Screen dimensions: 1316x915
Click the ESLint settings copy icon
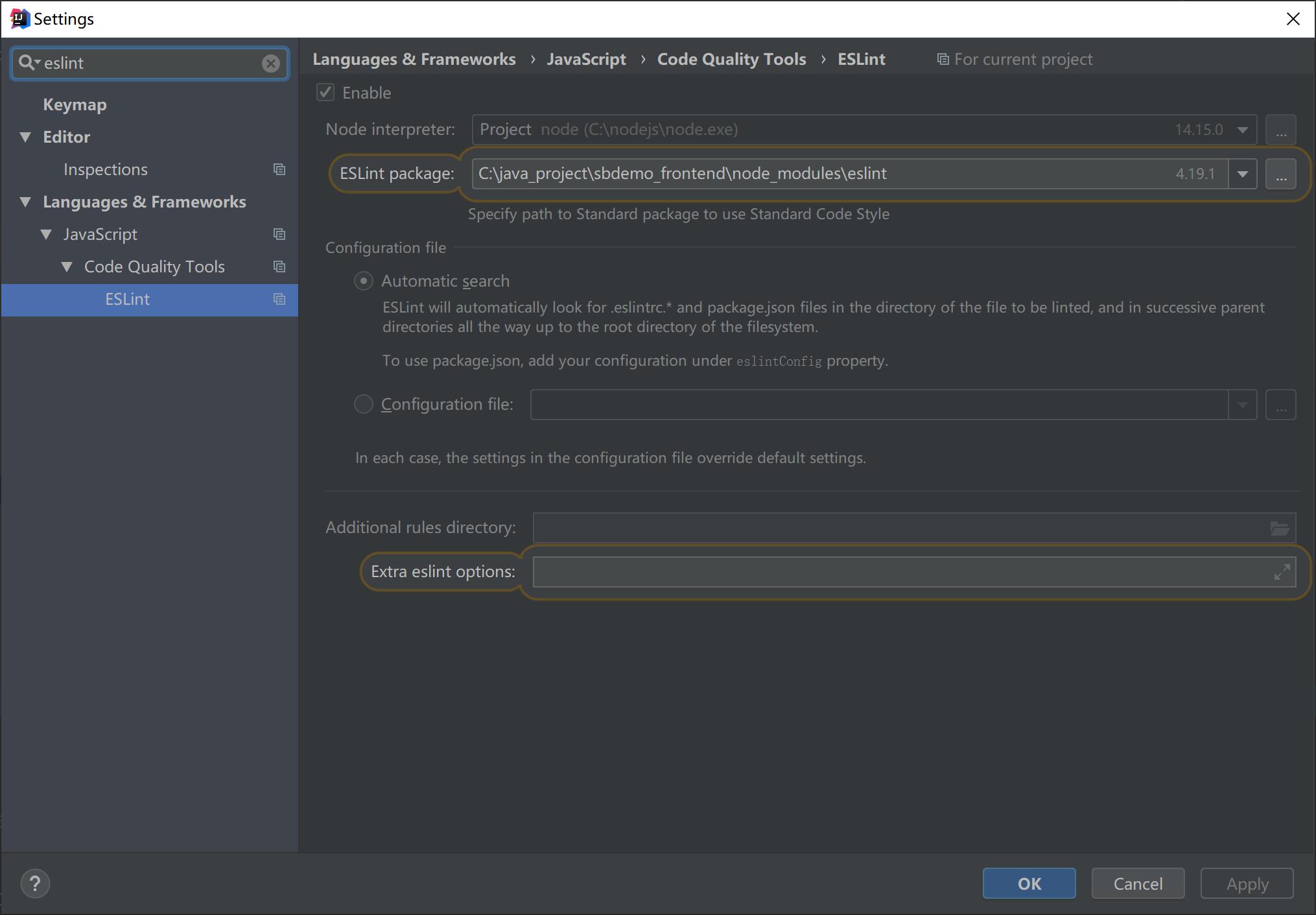point(279,298)
